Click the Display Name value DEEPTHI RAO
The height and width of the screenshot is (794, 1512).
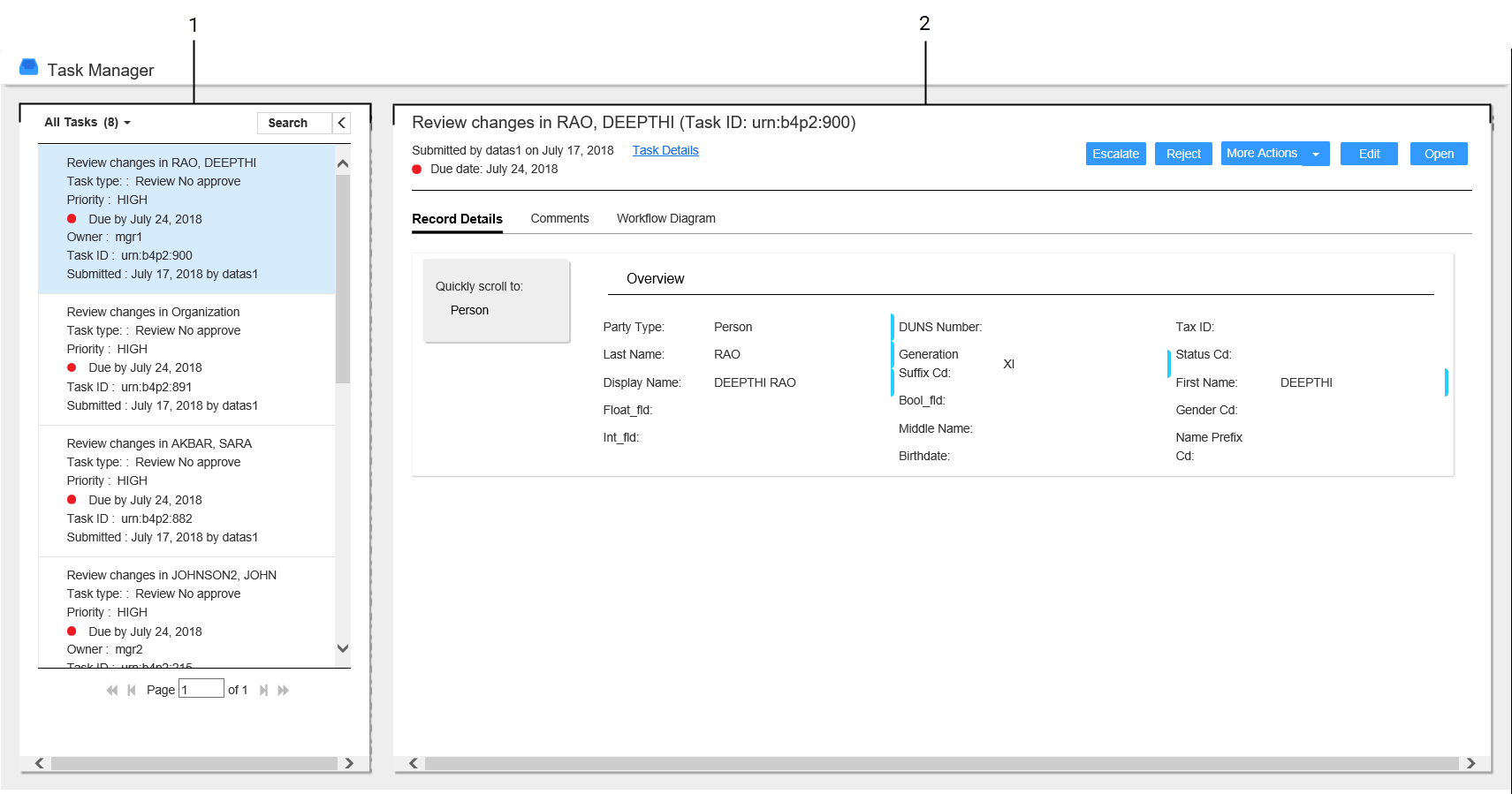(755, 382)
